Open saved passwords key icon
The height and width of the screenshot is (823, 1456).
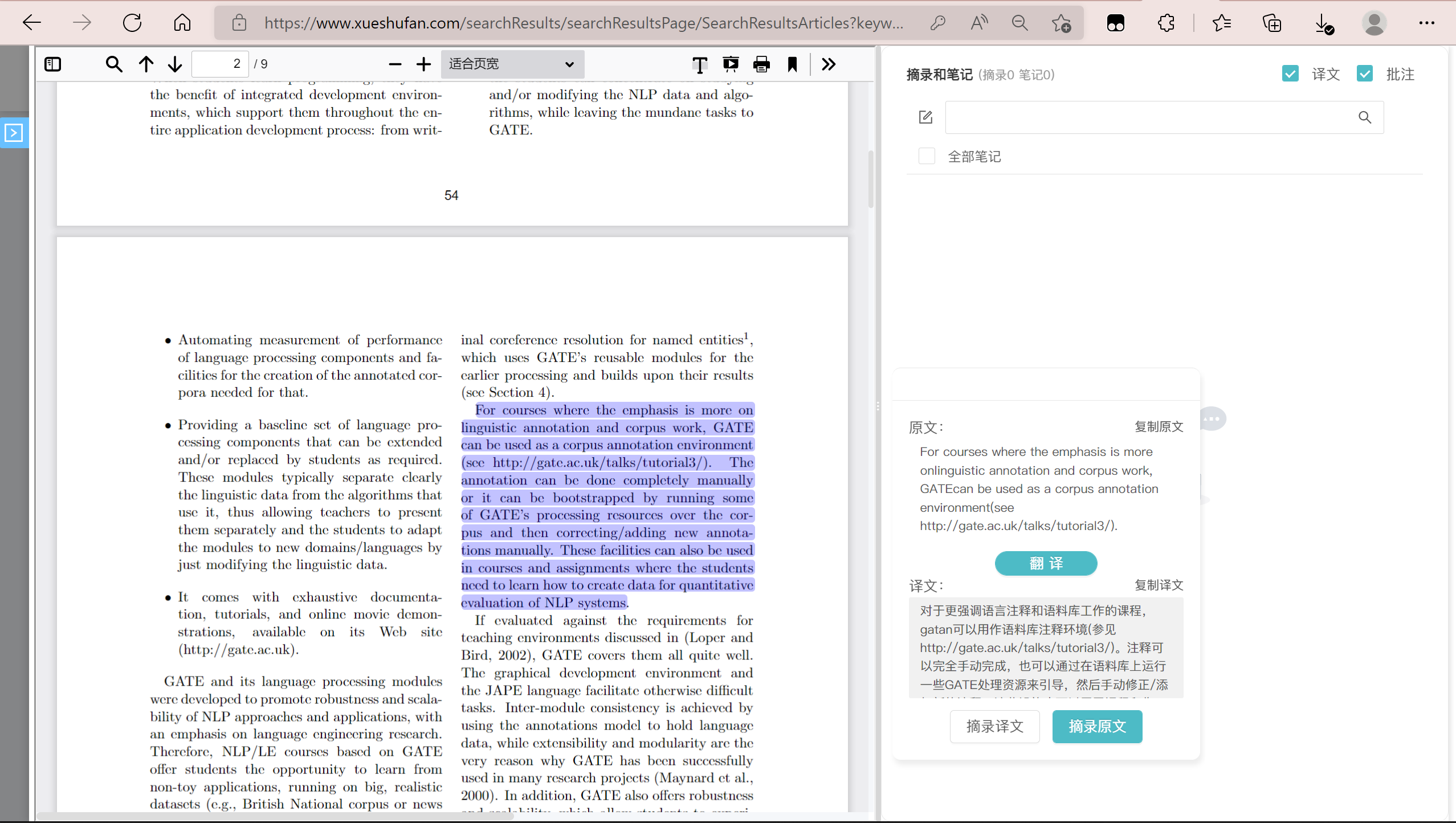[x=937, y=23]
